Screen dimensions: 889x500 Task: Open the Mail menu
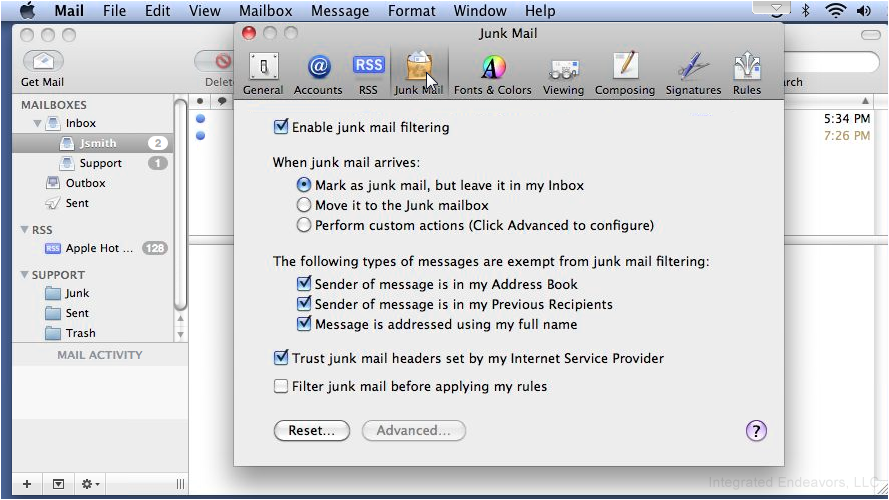point(69,11)
